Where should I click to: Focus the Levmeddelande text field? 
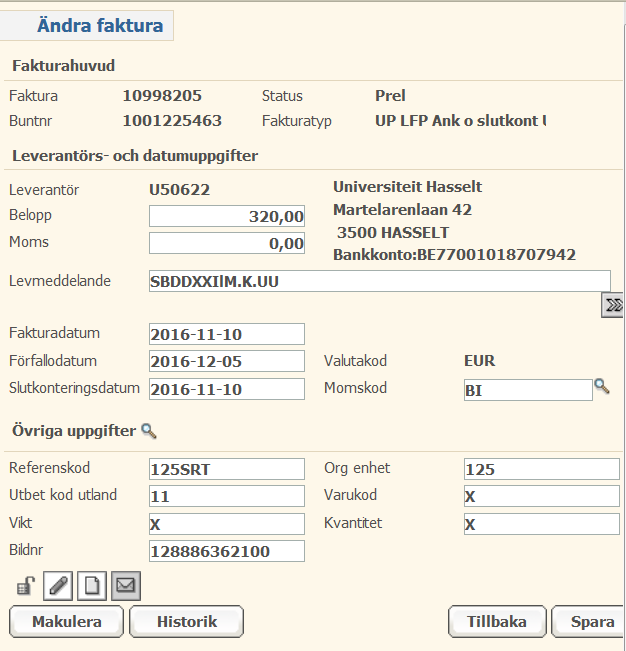click(380, 281)
